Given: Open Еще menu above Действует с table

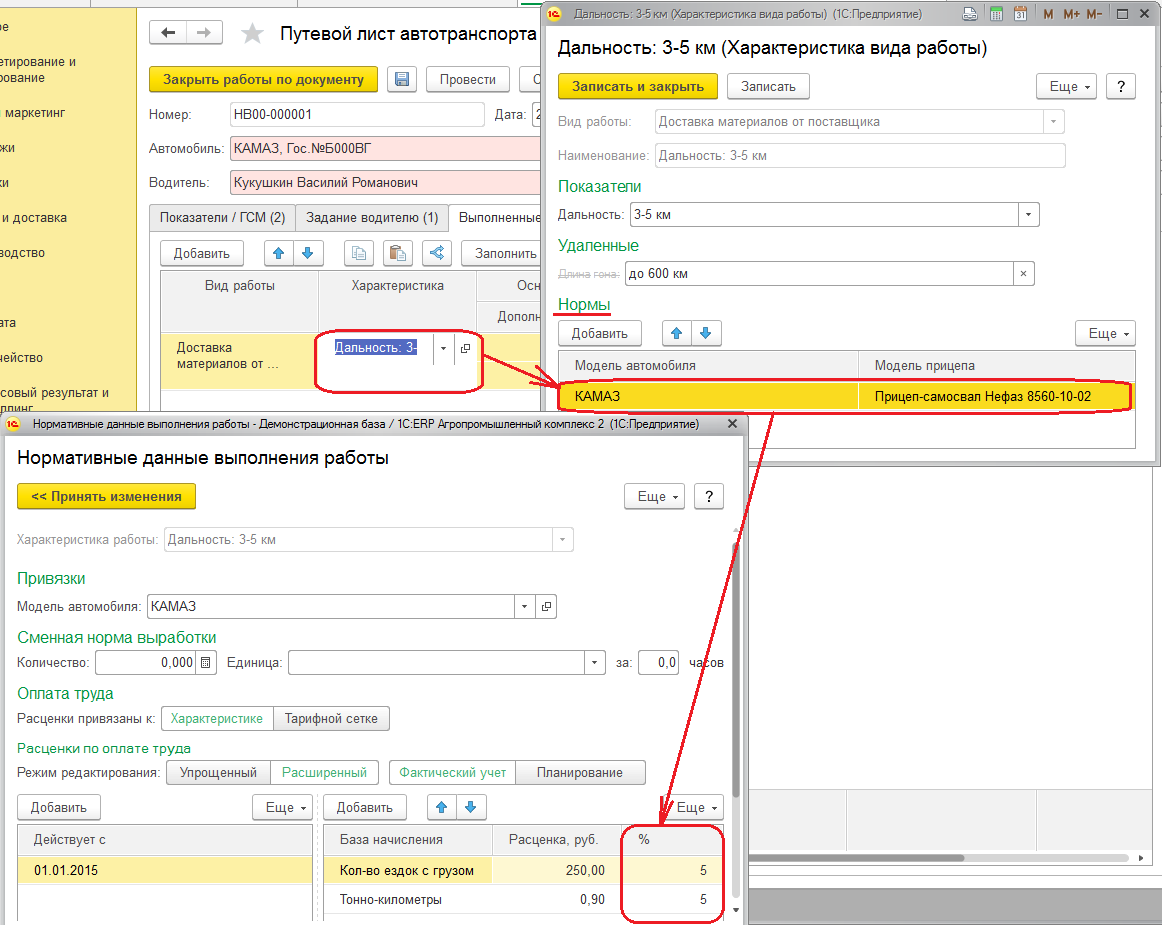Looking at the screenshot, I should pos(283,808).
